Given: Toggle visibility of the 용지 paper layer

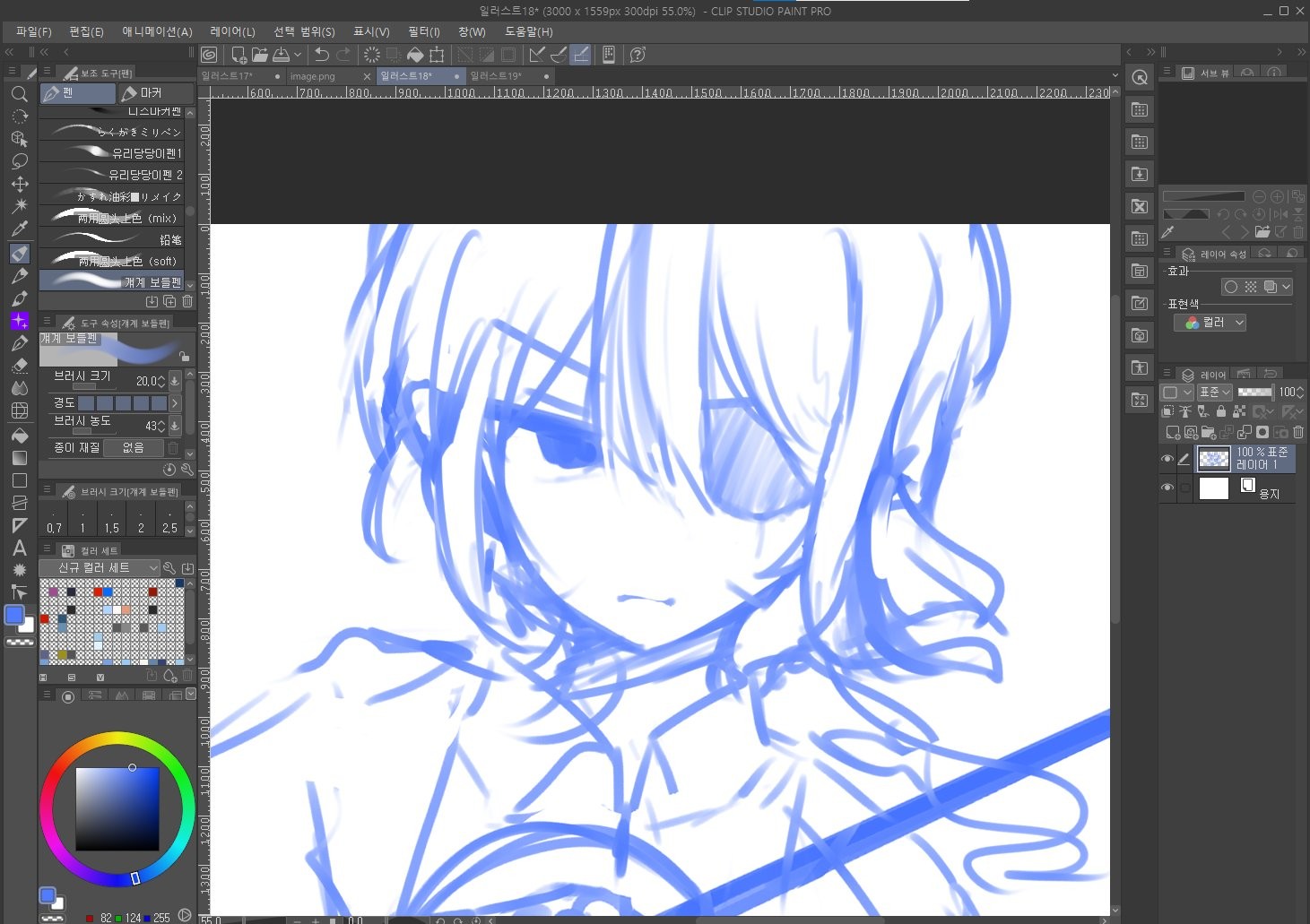Looking at the screenshot, I should pos(1167,488).
